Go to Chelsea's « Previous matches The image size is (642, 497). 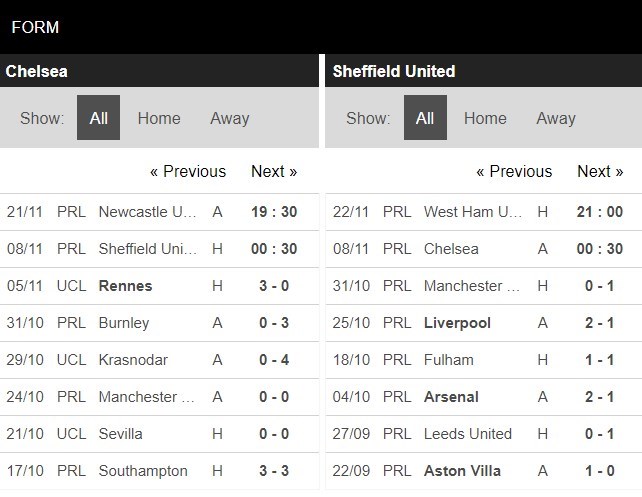tap(188, 171)
